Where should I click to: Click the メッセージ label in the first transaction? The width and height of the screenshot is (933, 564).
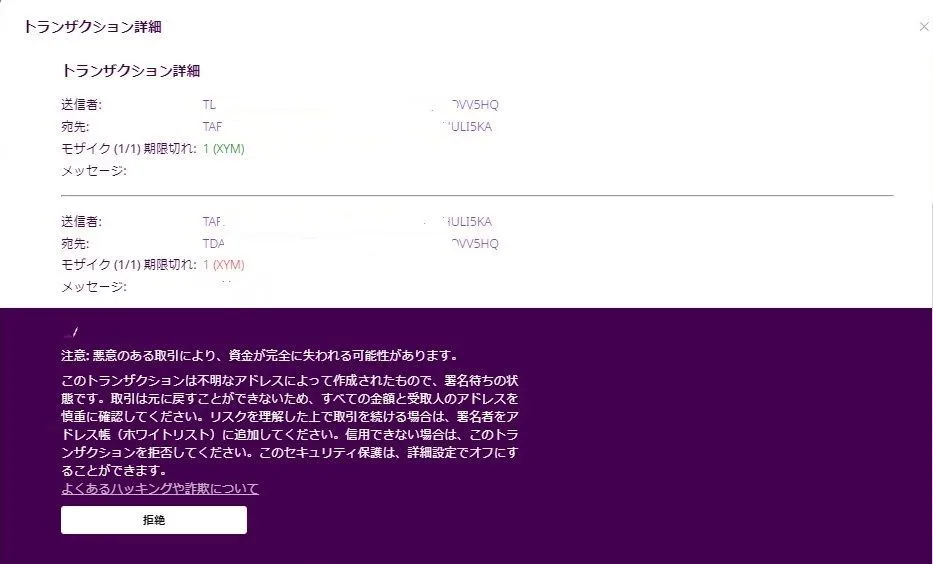point(94,171)
